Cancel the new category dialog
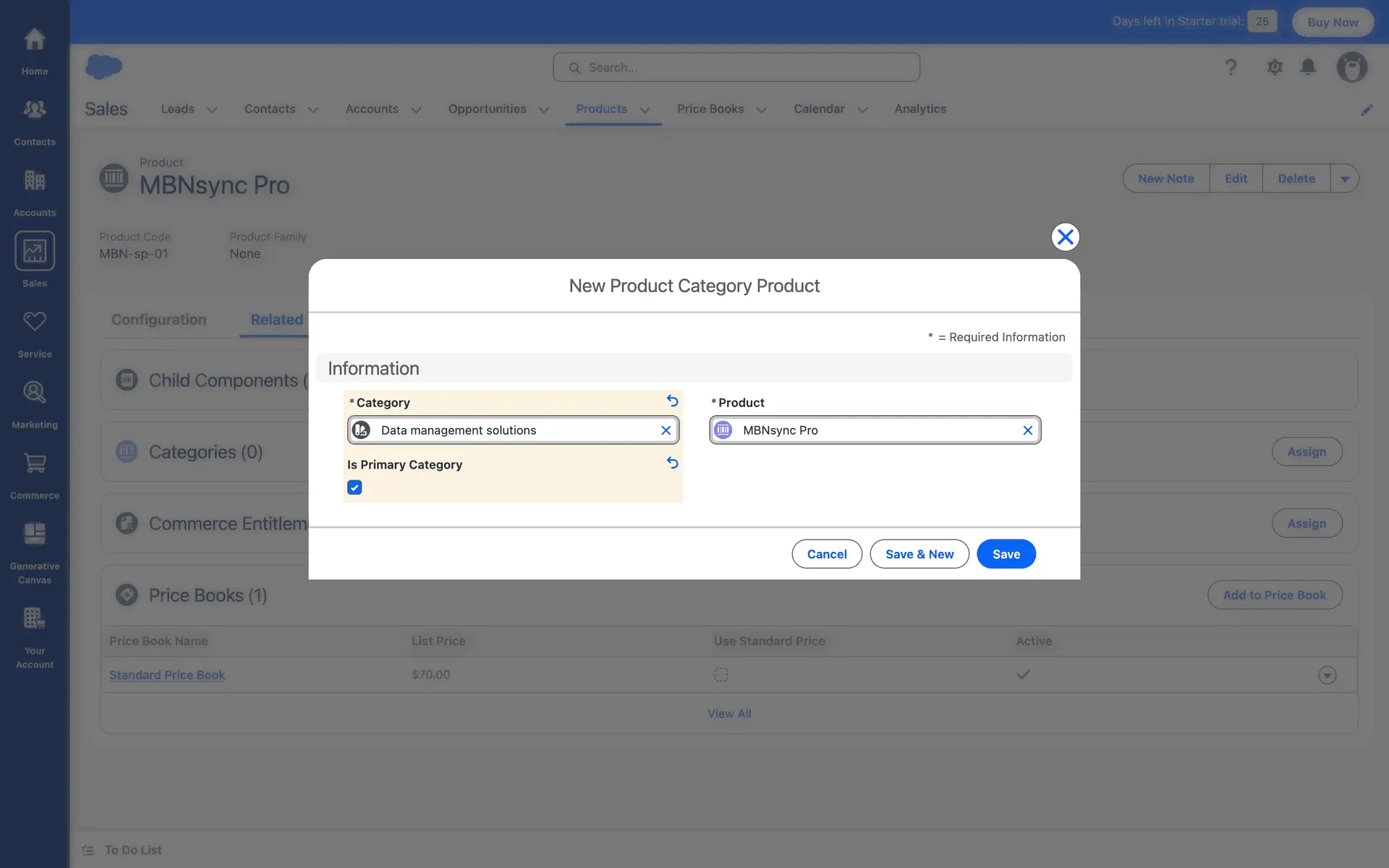 (x=826, y=554)
